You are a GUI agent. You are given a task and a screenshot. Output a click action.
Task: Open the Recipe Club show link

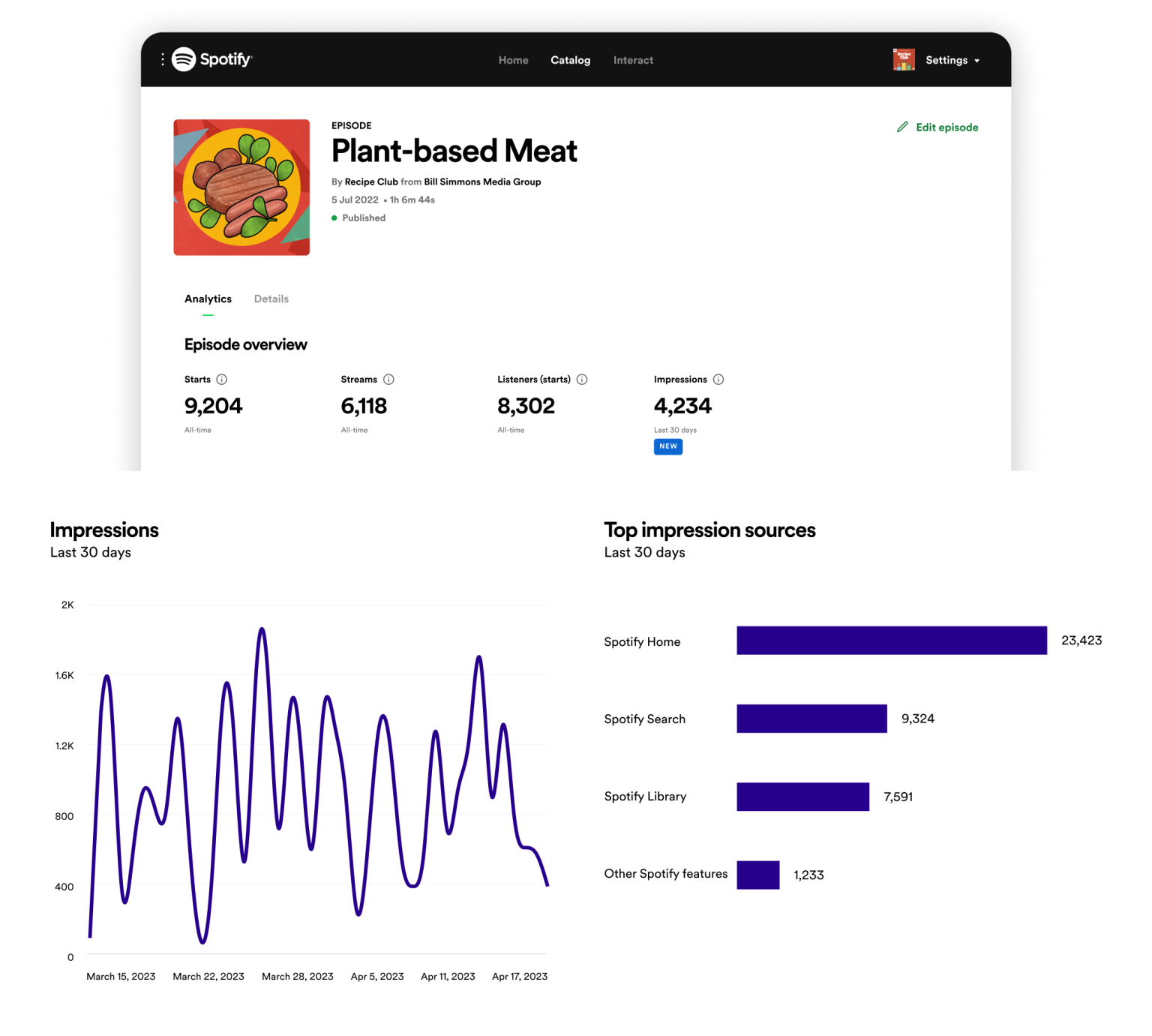coord(371,182)
